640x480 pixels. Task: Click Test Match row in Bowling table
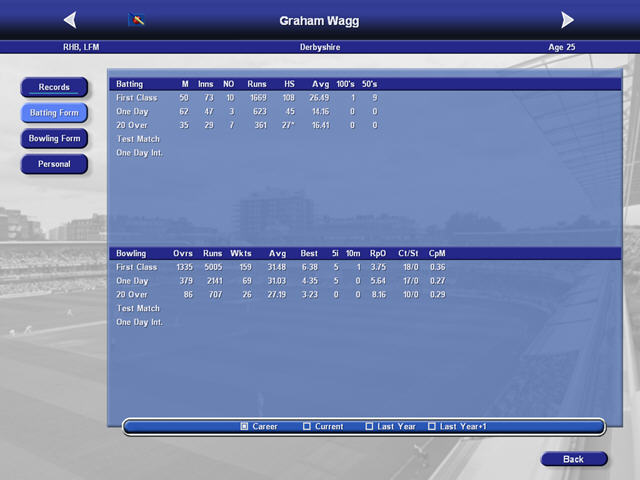point(138,308)
